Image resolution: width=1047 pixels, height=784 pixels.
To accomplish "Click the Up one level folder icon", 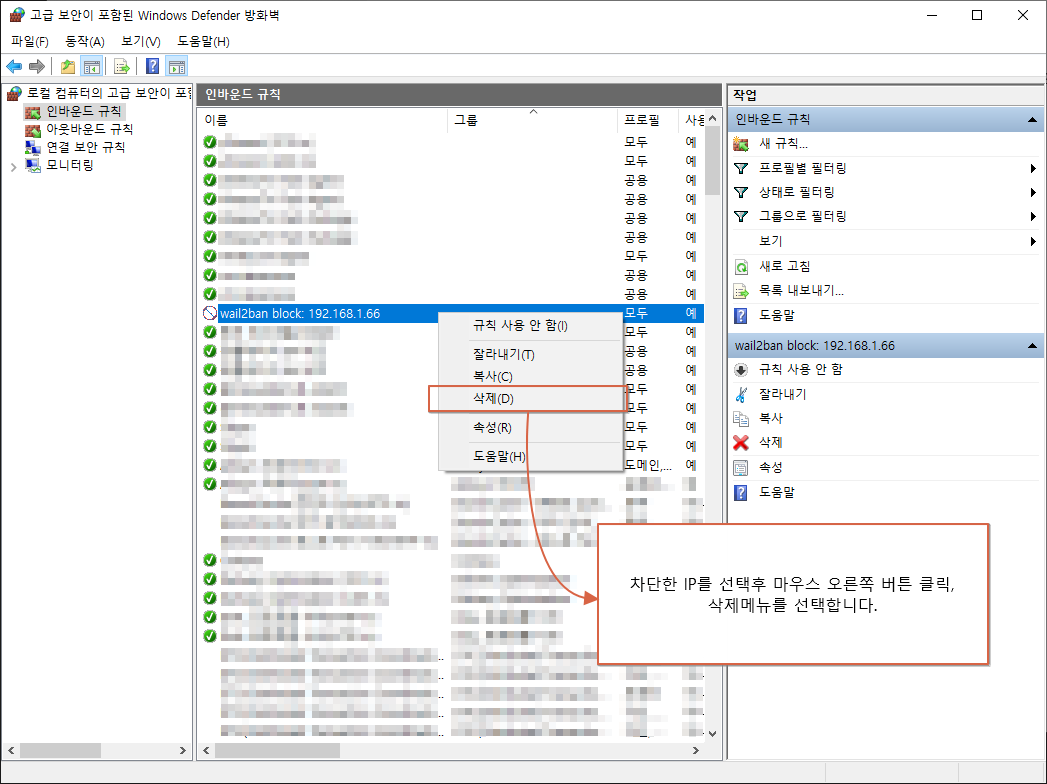I will point(67,67).
